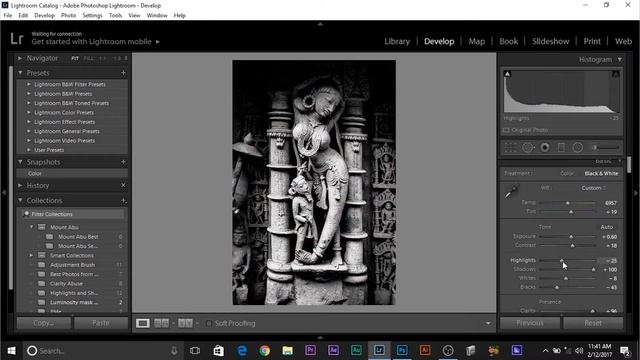The height and width of the screenshot is (360, 640).
Task: Expand the Smart Collections set
Action: [31, 256]
